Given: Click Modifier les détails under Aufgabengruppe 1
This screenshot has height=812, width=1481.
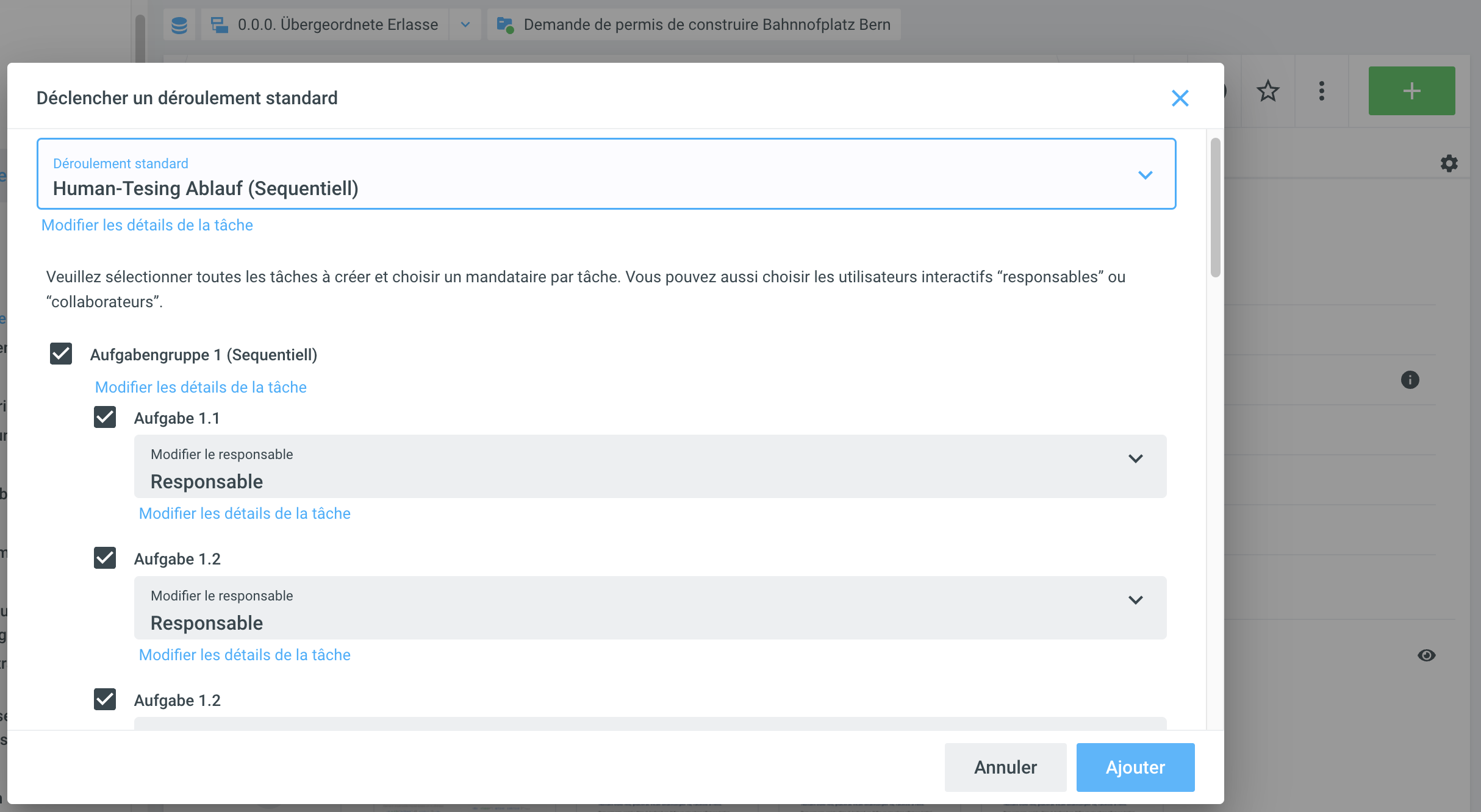Looking at the screenshot, I should tap(201, 387).
